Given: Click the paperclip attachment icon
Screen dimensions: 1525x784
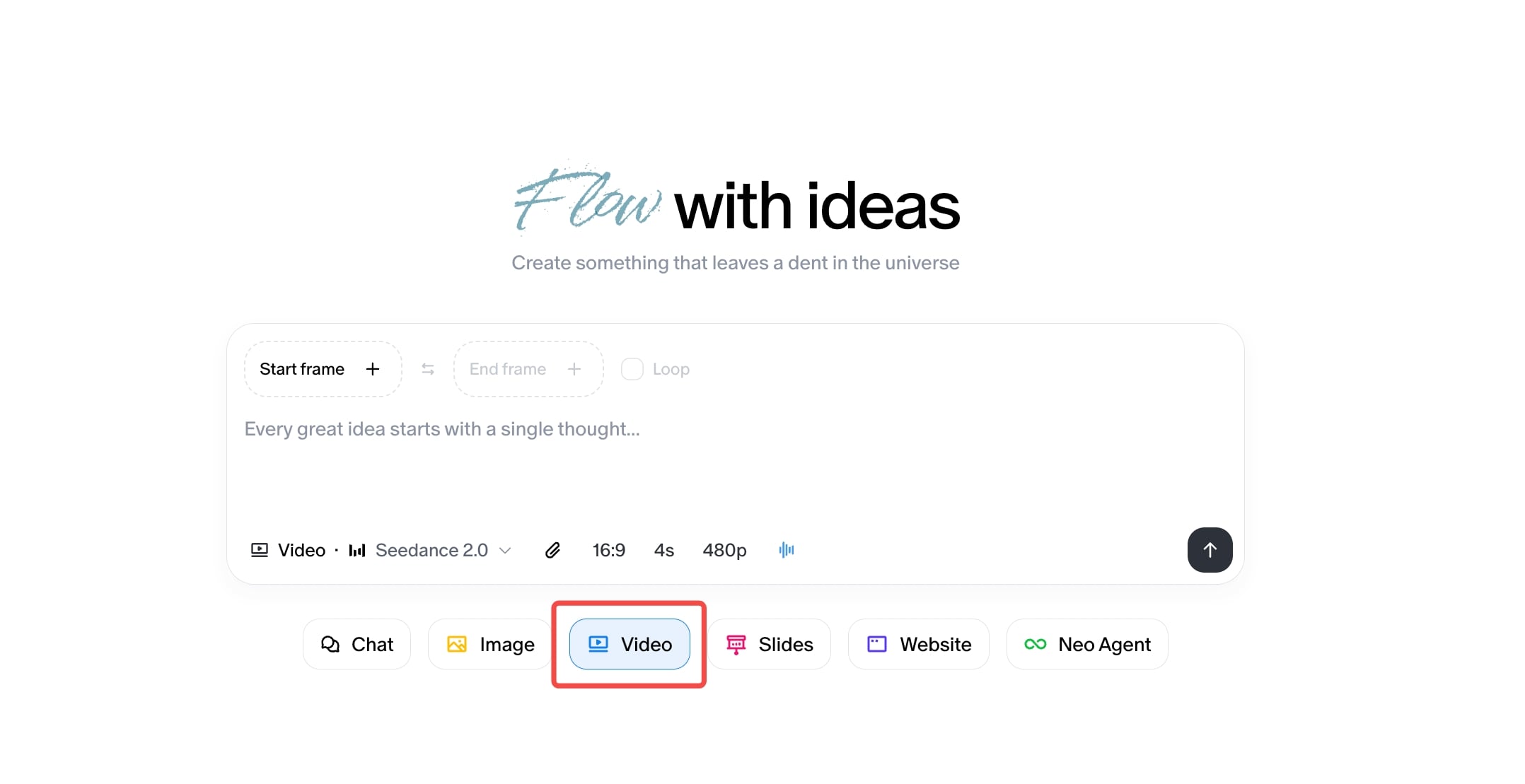Looking at the screenshot, I should [x=552, y=550].
